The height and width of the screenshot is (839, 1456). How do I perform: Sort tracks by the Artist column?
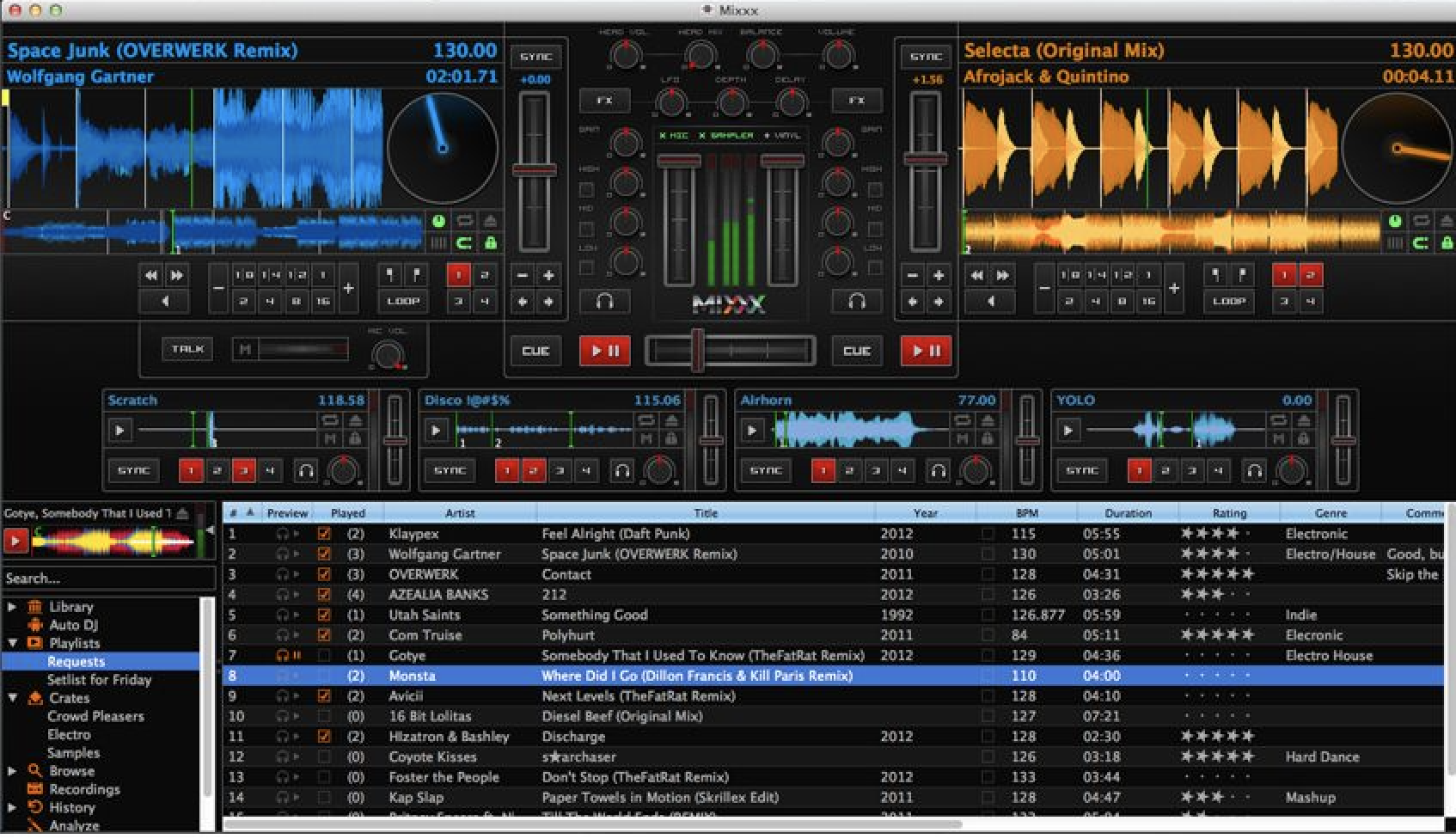pyautogui.click(x=460, y=513)
